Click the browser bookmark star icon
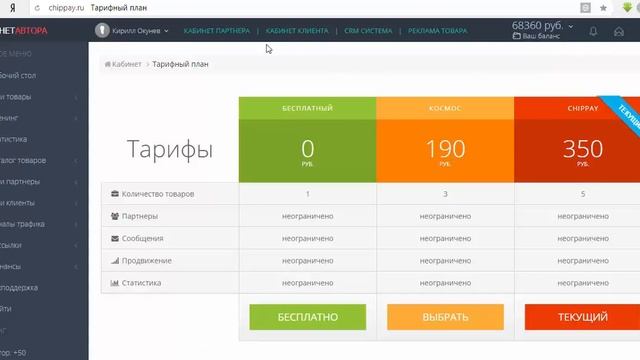 click(603, 8)
